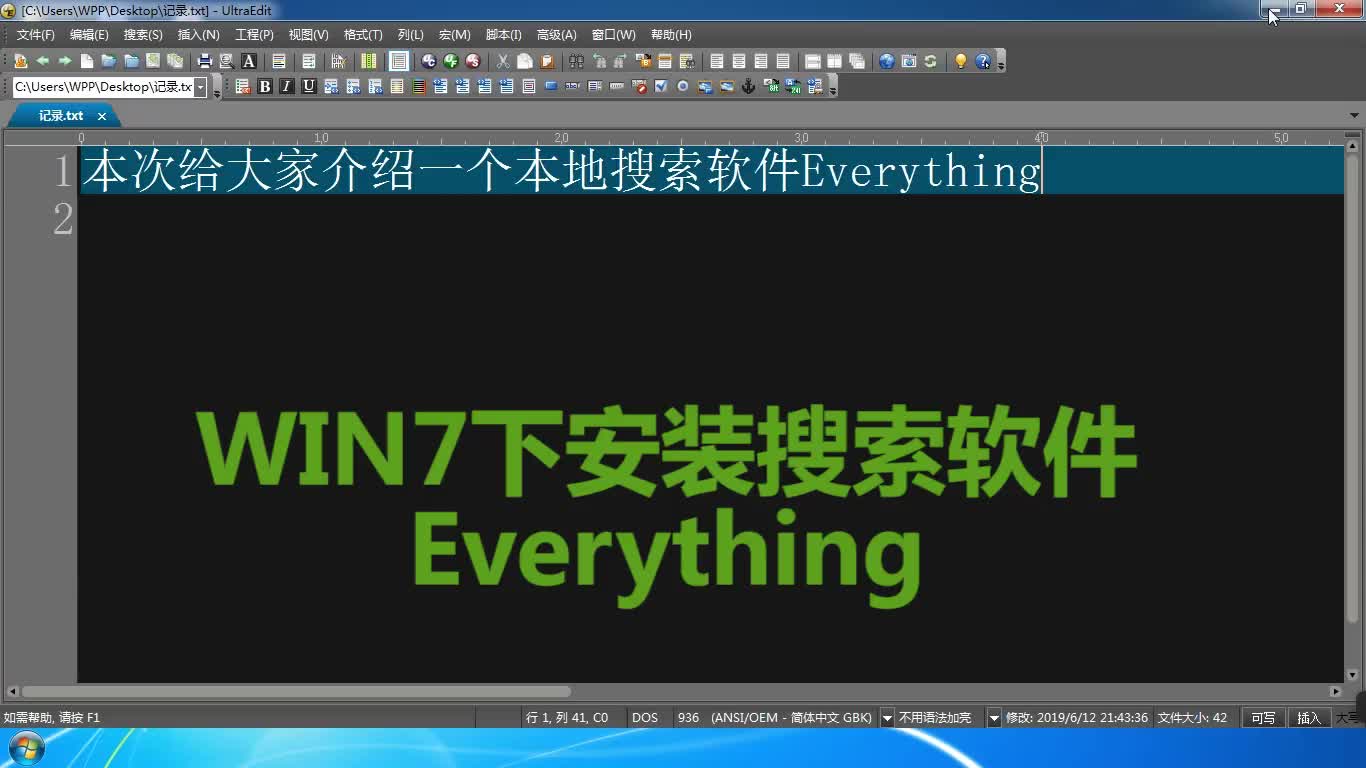
Task: Select the 记录.txt file tab
Action: point(61,116)
